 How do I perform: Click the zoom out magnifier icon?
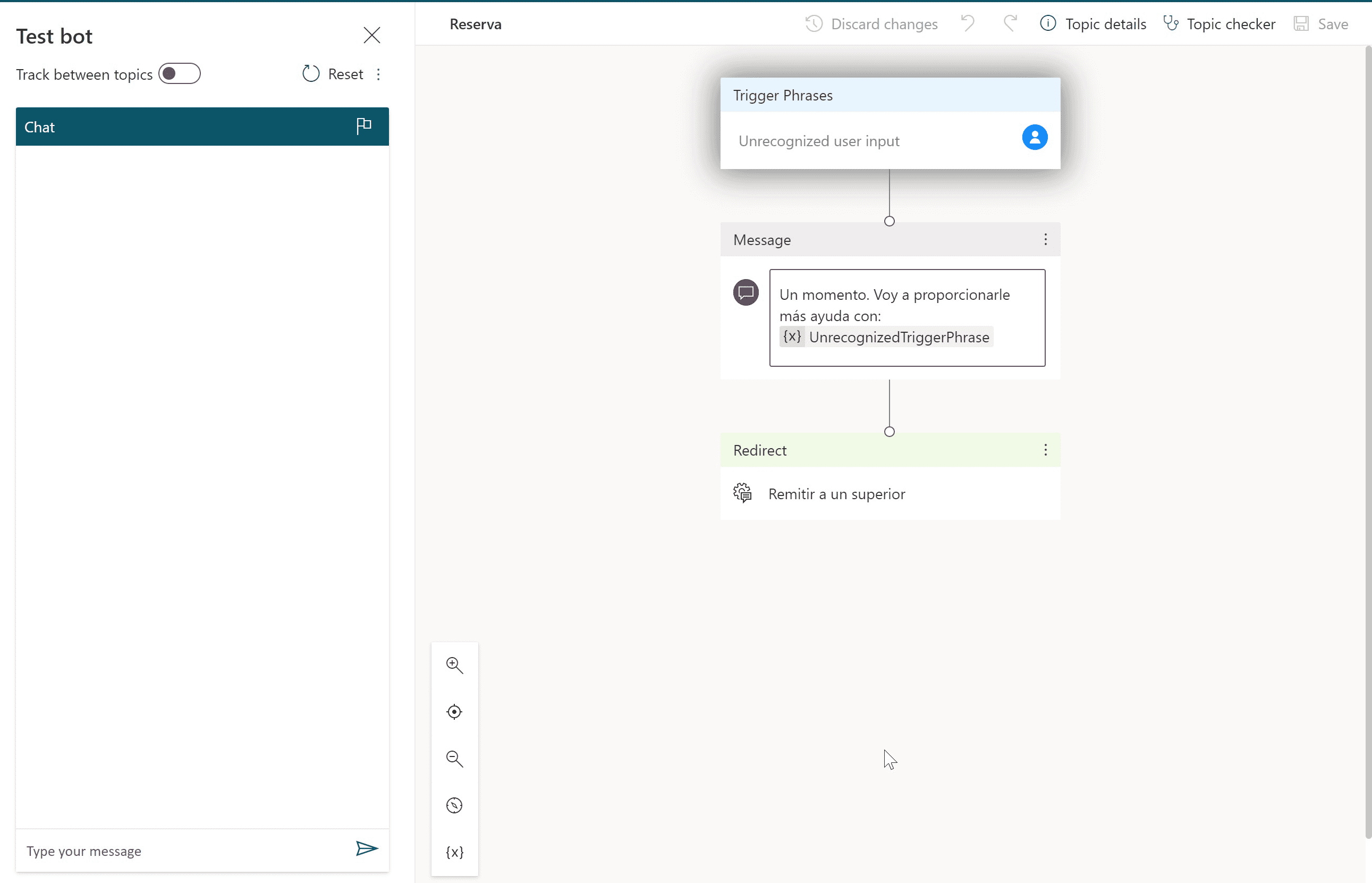click(454, 759)
